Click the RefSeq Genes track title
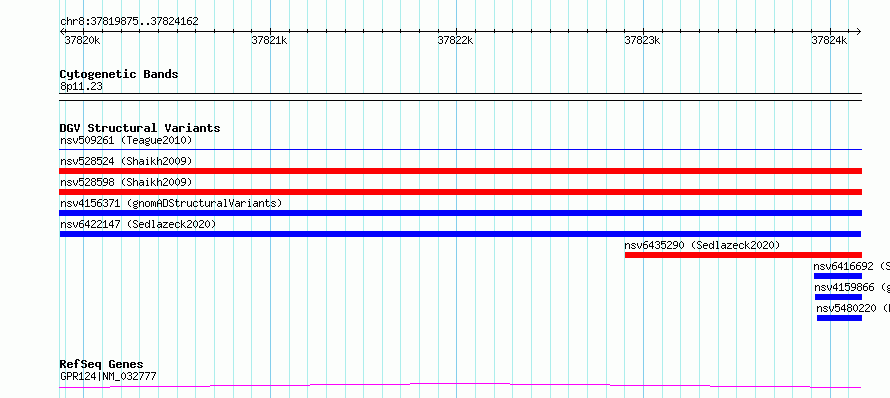 click(102, 364)
